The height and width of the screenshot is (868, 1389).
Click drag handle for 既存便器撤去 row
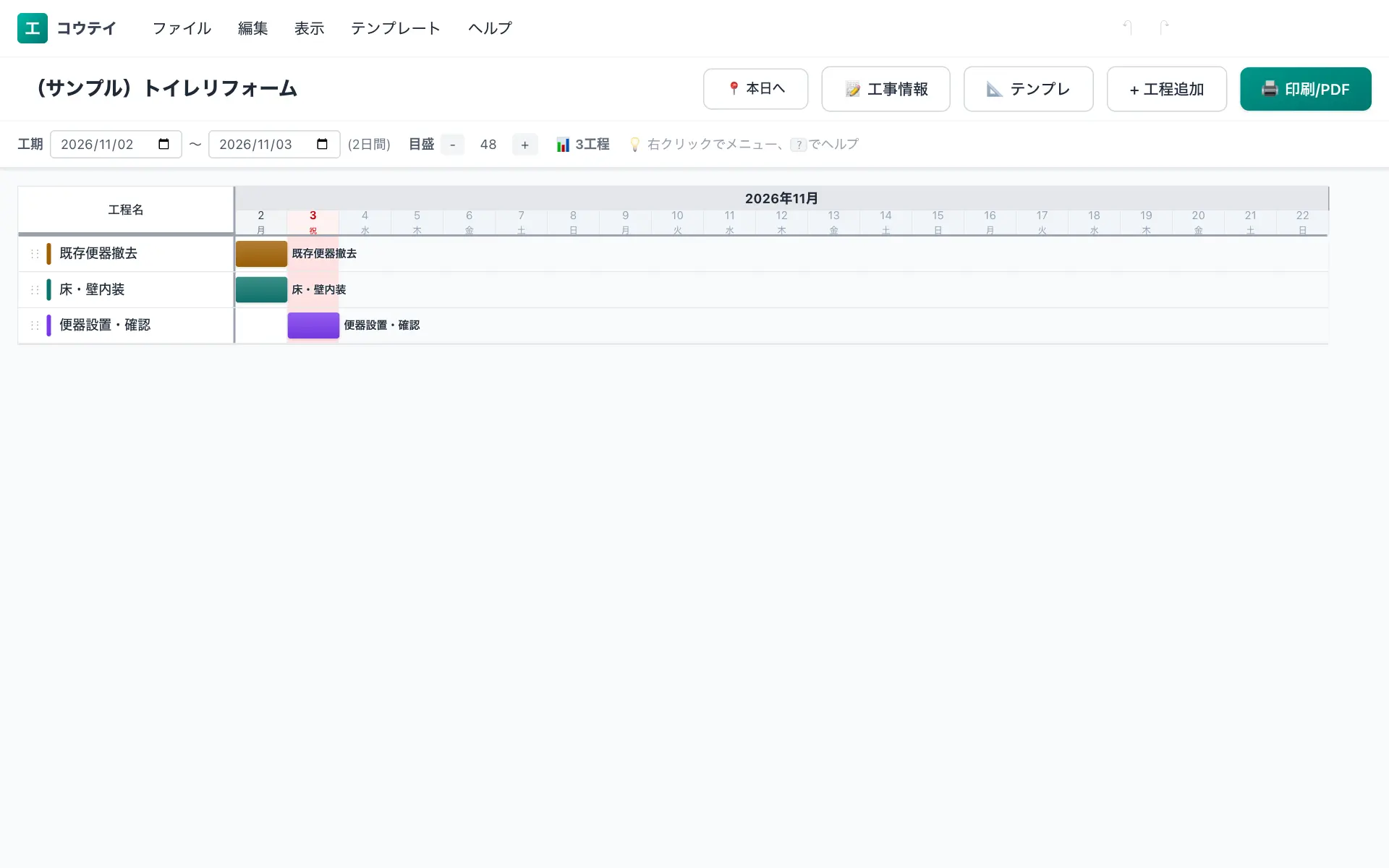[x=34, y=254]
